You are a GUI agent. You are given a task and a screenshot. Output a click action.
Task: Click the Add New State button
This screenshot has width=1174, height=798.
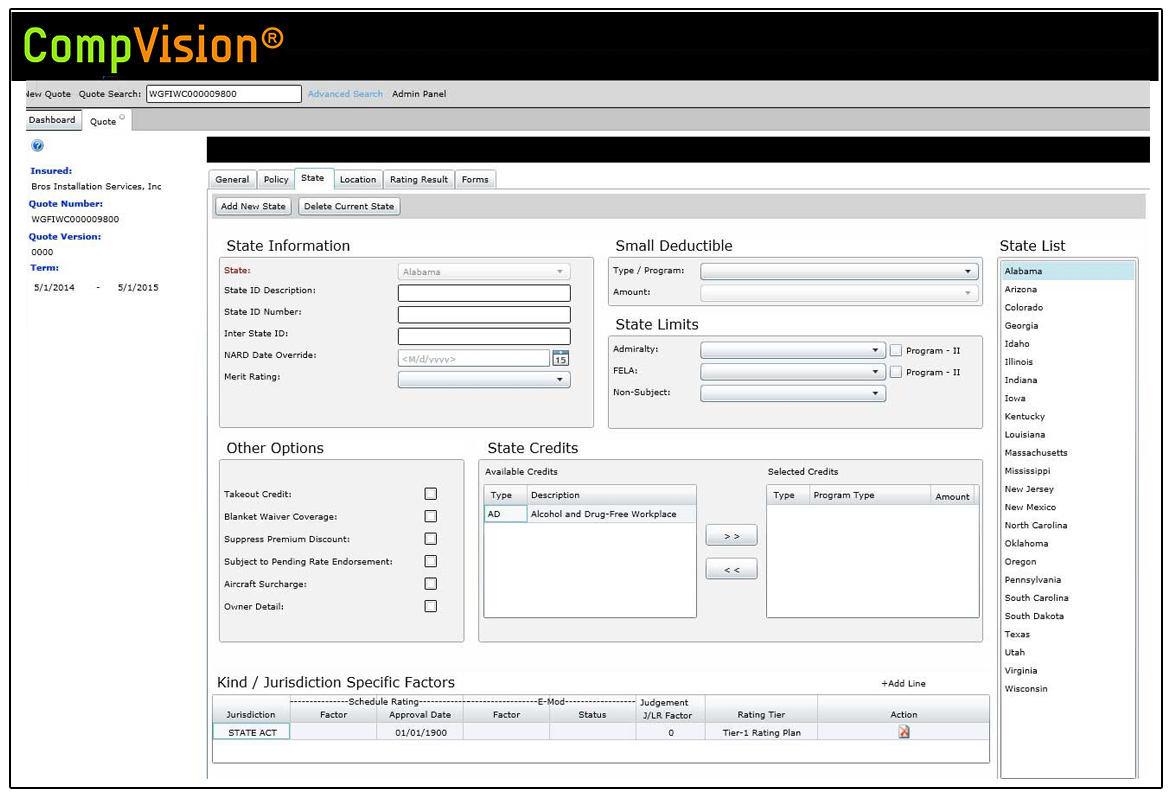click(253, 207)
